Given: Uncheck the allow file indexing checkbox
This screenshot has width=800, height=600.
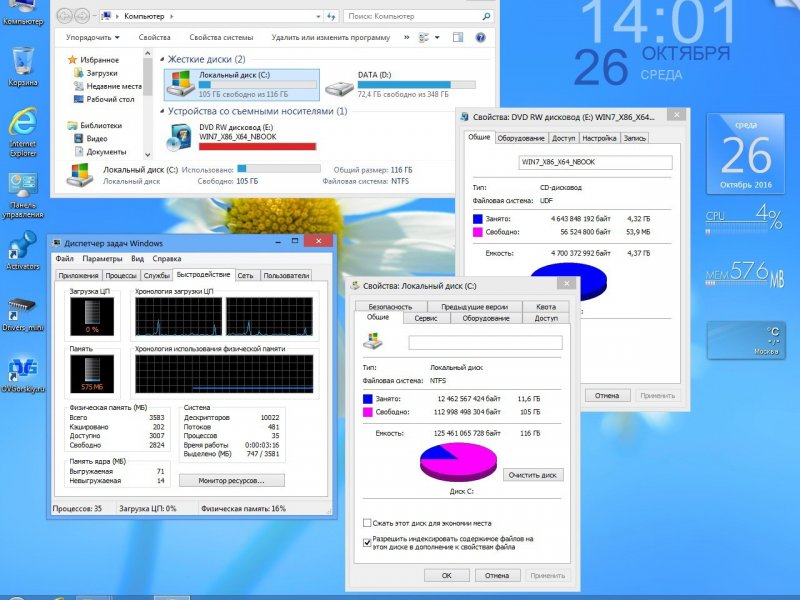Looking at the screenshot, I should 367,542.
